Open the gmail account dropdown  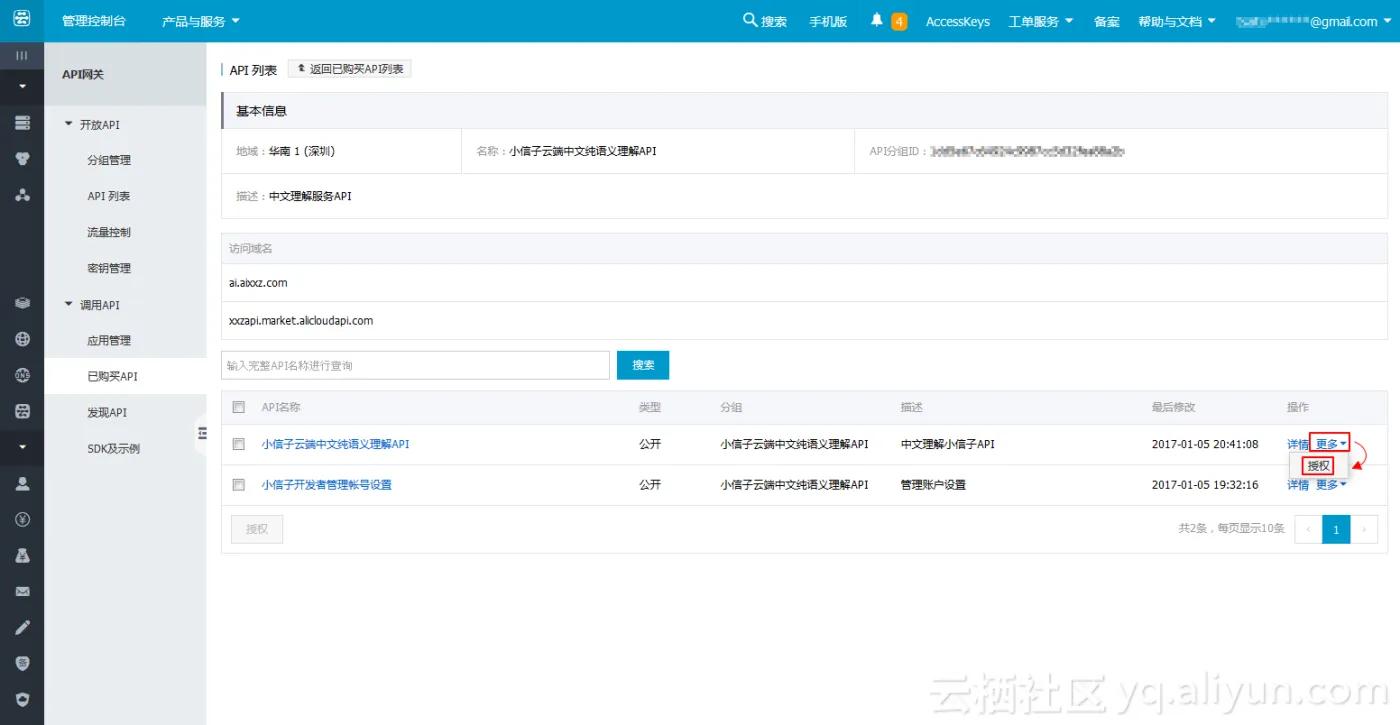(1314, 21)
